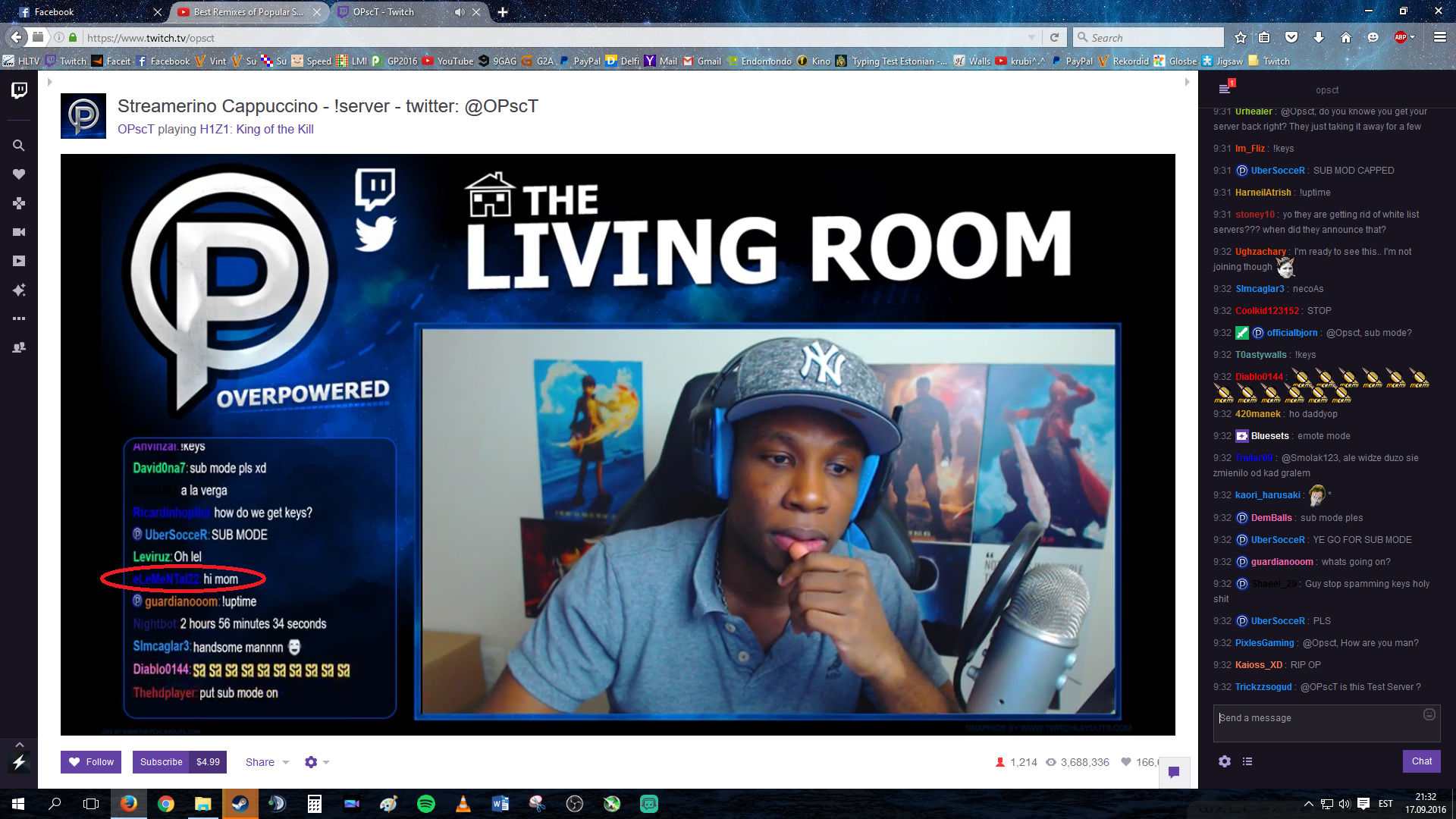Screen dimensions: 1456x819
Task: Save page to Pocket icon
Action: click(x=1291, y=38)
